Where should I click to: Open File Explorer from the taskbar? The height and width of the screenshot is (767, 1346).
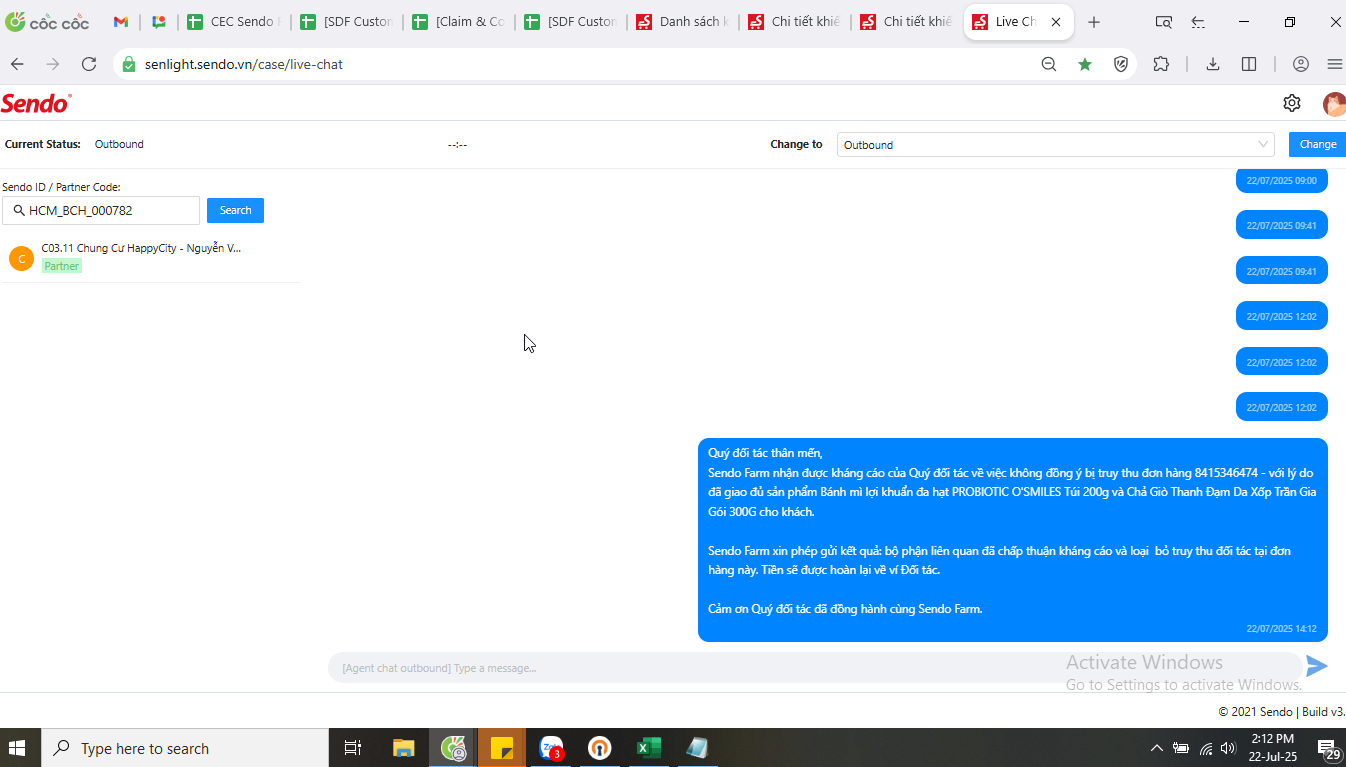tap(404, 748)
